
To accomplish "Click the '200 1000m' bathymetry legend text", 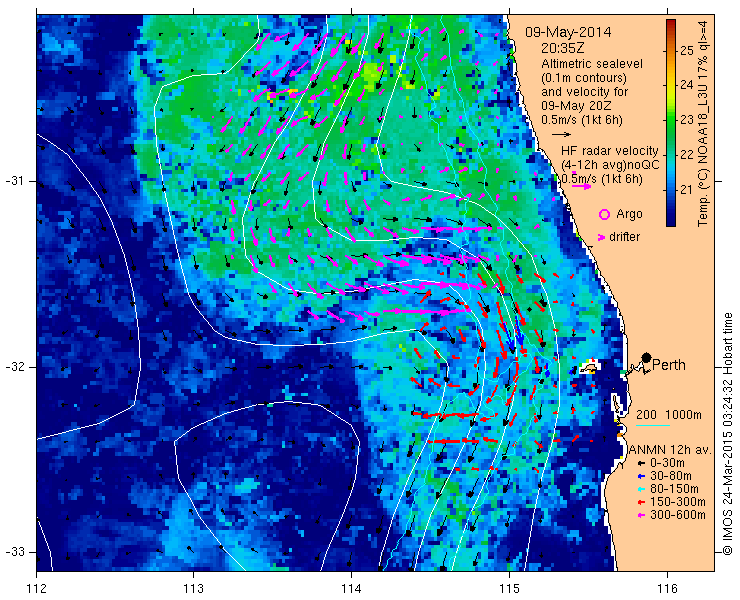I will [x=669, y=415].
